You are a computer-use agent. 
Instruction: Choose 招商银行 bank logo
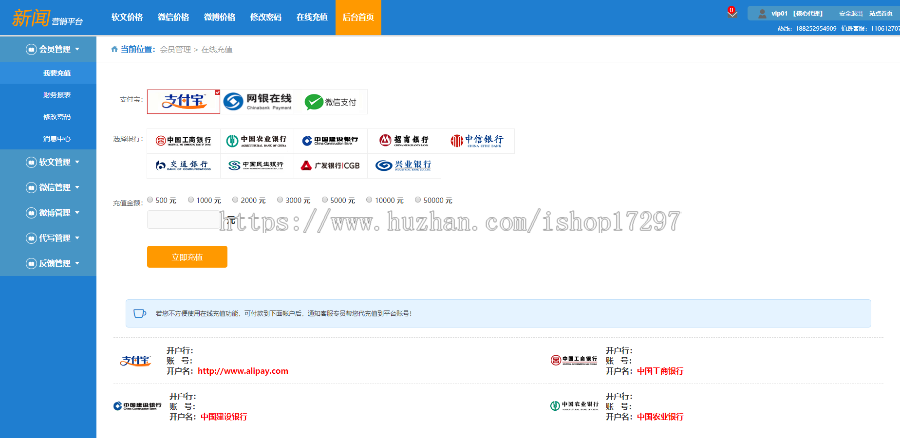tap(404, 141)
